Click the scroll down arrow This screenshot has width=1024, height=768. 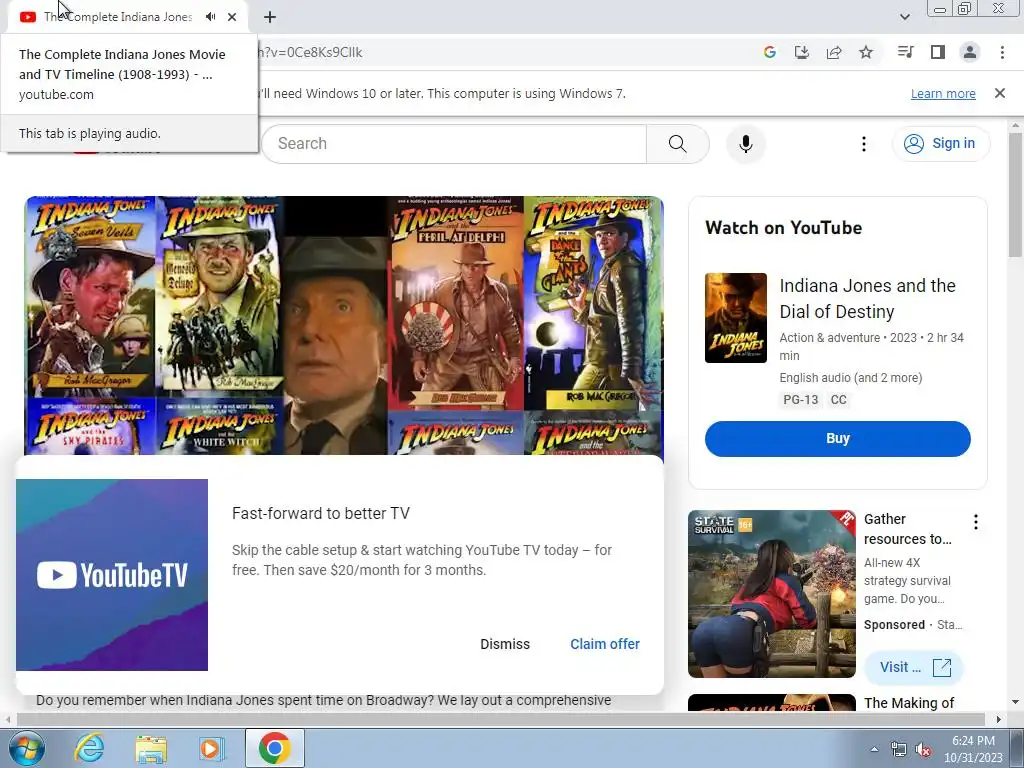coord(1015,702)
